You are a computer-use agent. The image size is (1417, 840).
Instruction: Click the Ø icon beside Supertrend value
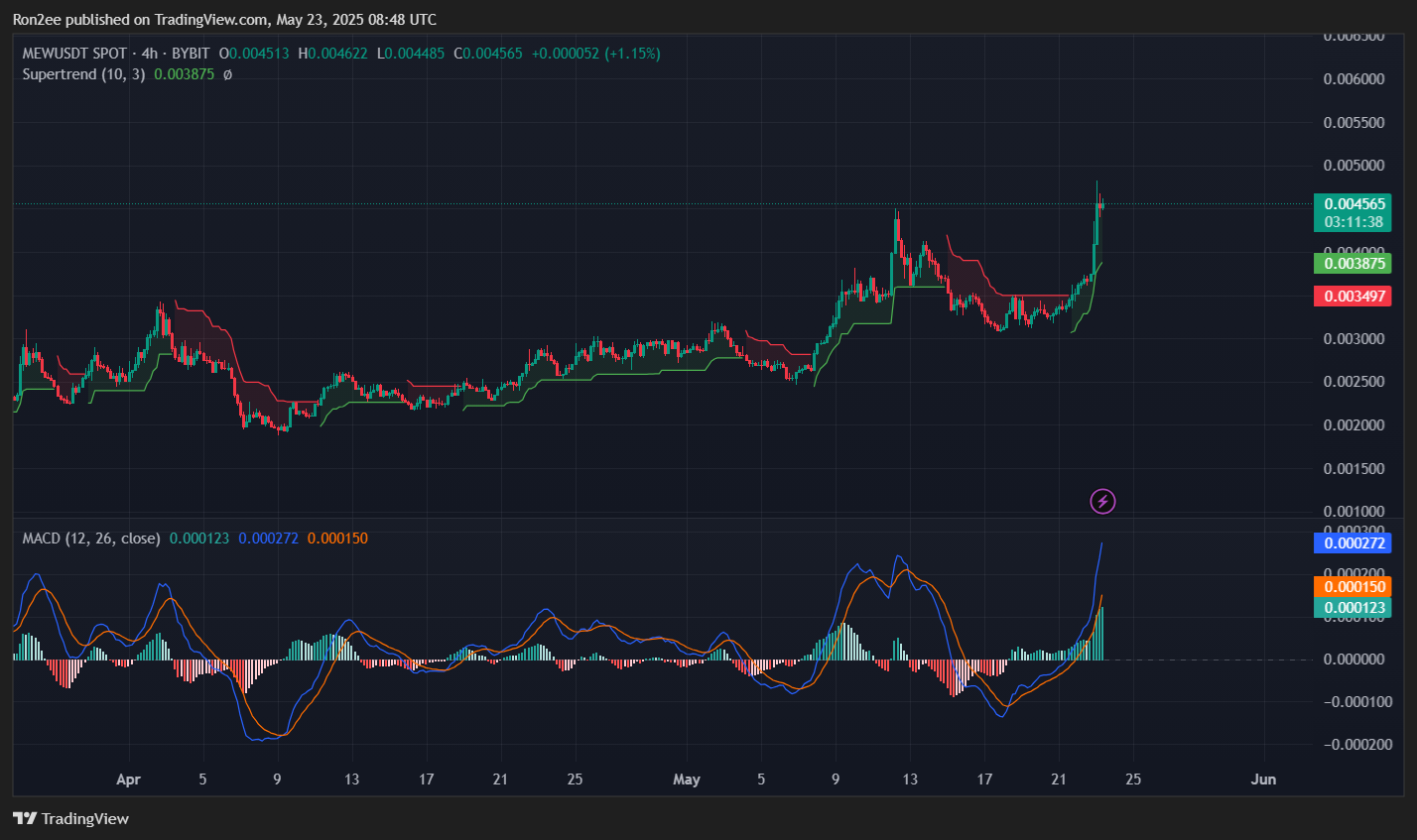click(x=226, y=73)
